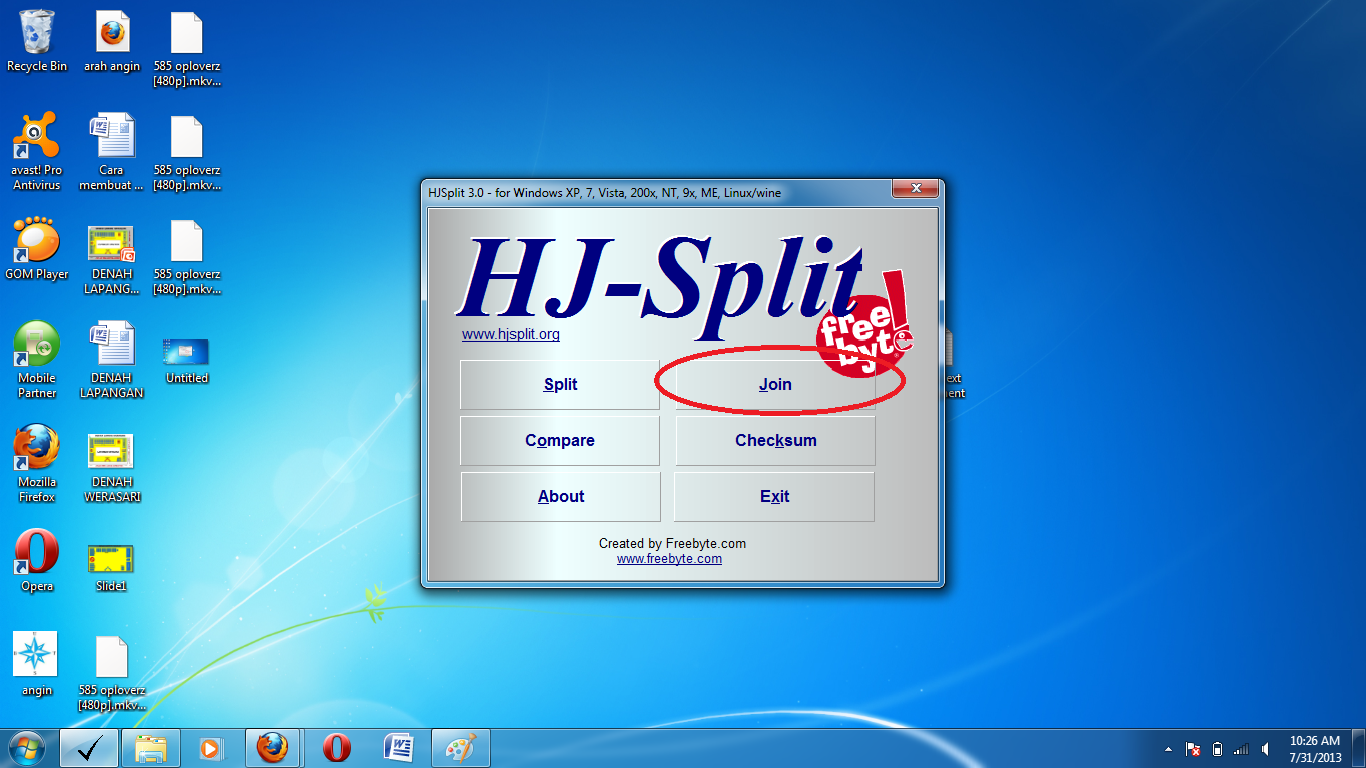Open the About dialog of HJSplit

(x=560, y=496)
